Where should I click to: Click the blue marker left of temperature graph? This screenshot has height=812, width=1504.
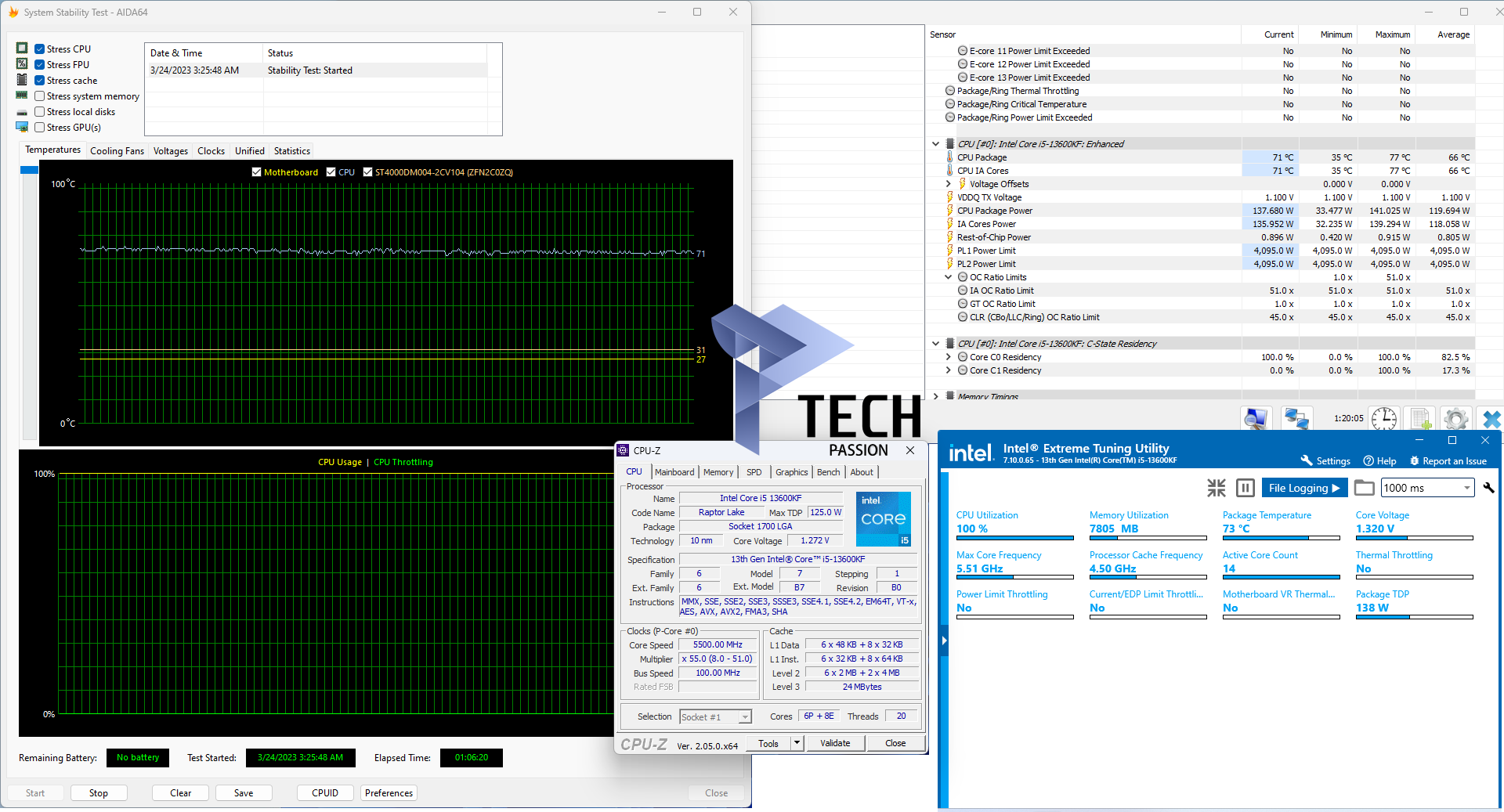29,170
